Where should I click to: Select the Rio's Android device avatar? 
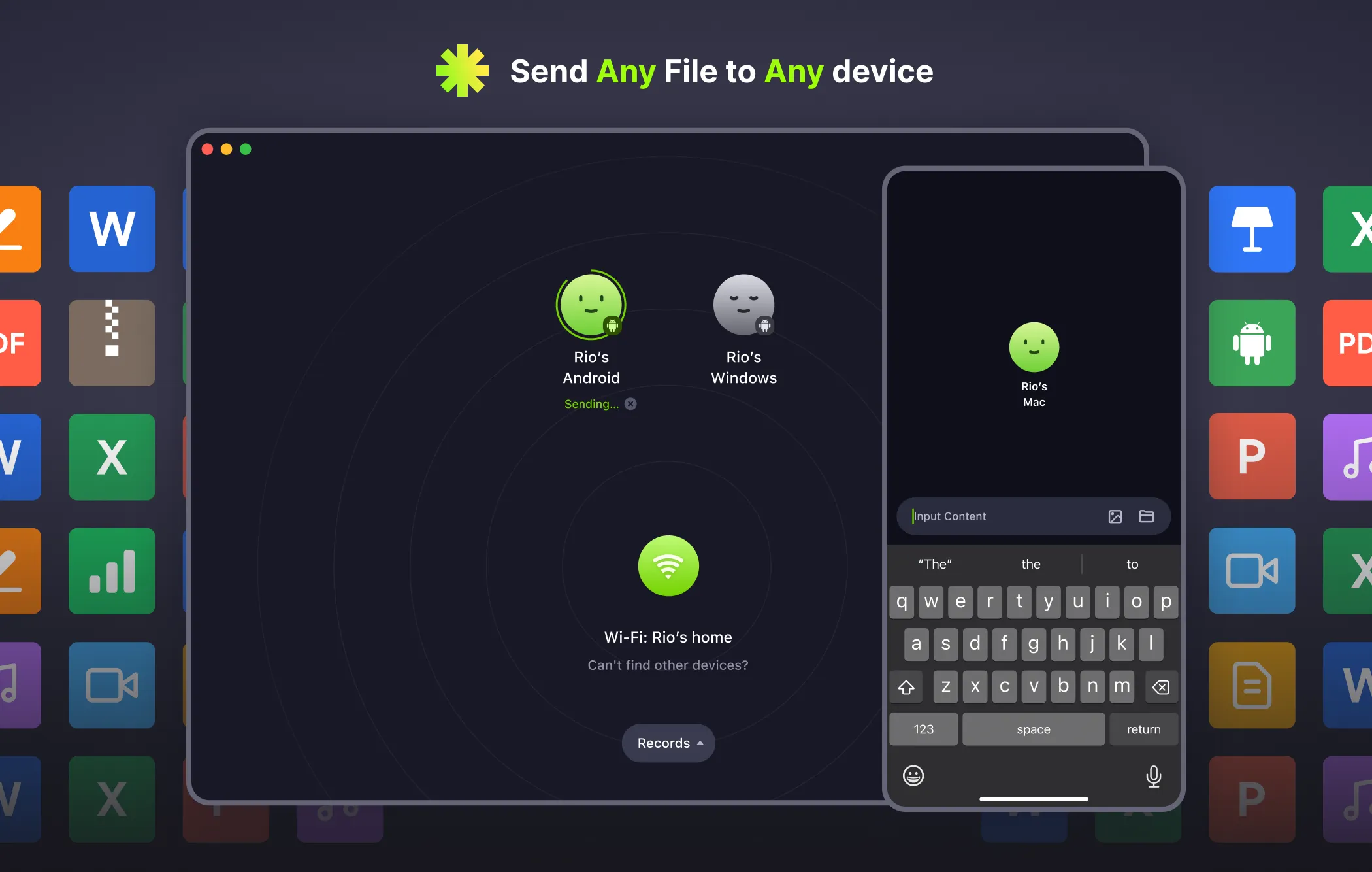coord(591,304)
